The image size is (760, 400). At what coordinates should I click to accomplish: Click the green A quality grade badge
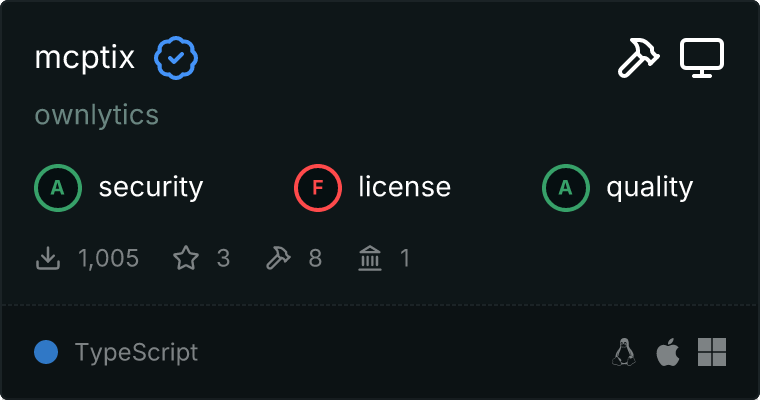566,187
